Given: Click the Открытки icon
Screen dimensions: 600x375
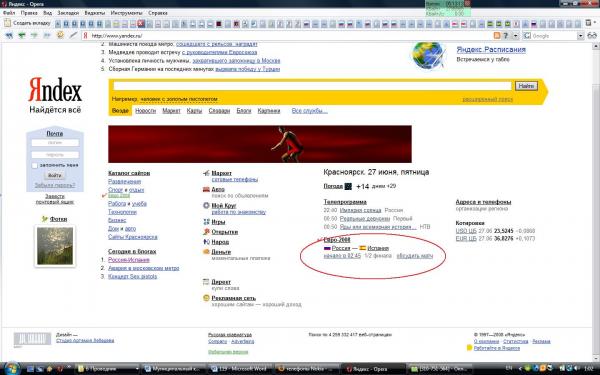Looking at the screenshot, I should 206,232.
